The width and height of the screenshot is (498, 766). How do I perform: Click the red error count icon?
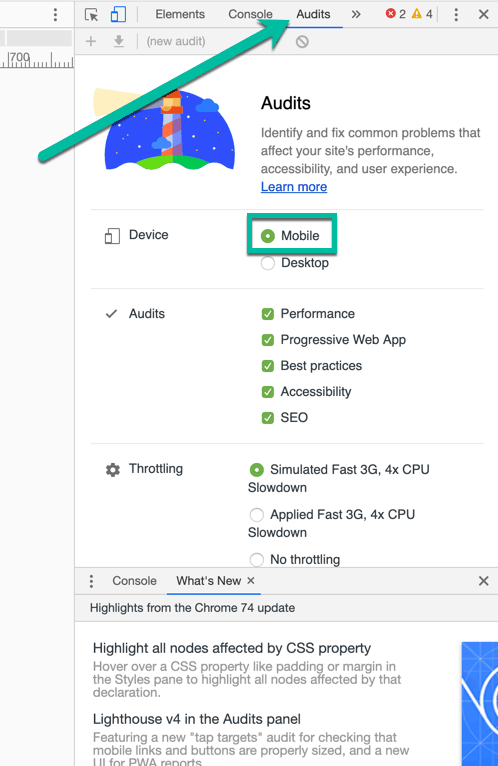coord(390,14)
